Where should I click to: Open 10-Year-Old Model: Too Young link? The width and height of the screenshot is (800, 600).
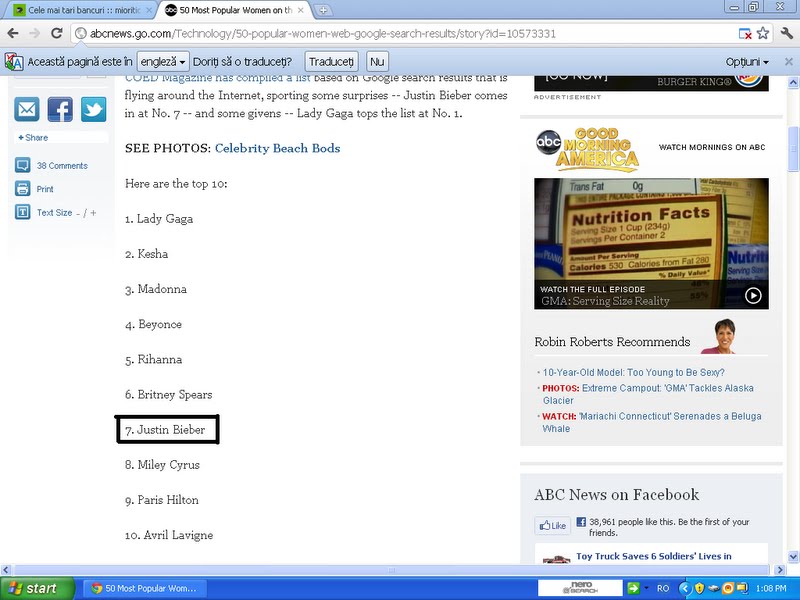click(x=634, y=372)
